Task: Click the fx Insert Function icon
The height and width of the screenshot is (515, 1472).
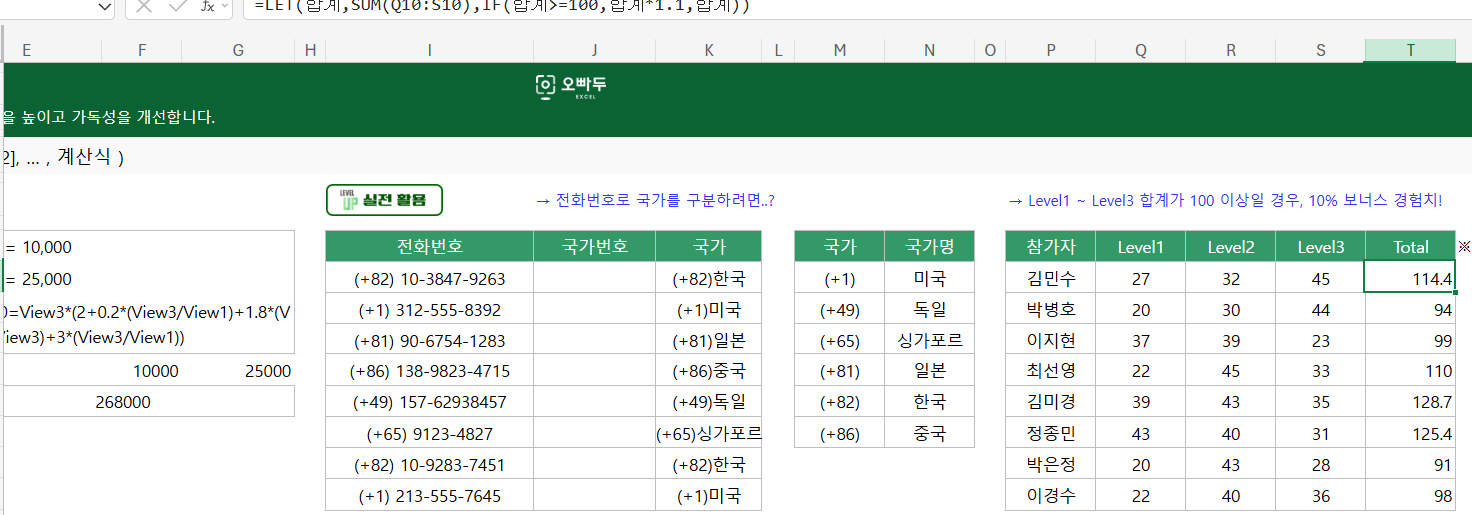Action: [x=207, y=6]
